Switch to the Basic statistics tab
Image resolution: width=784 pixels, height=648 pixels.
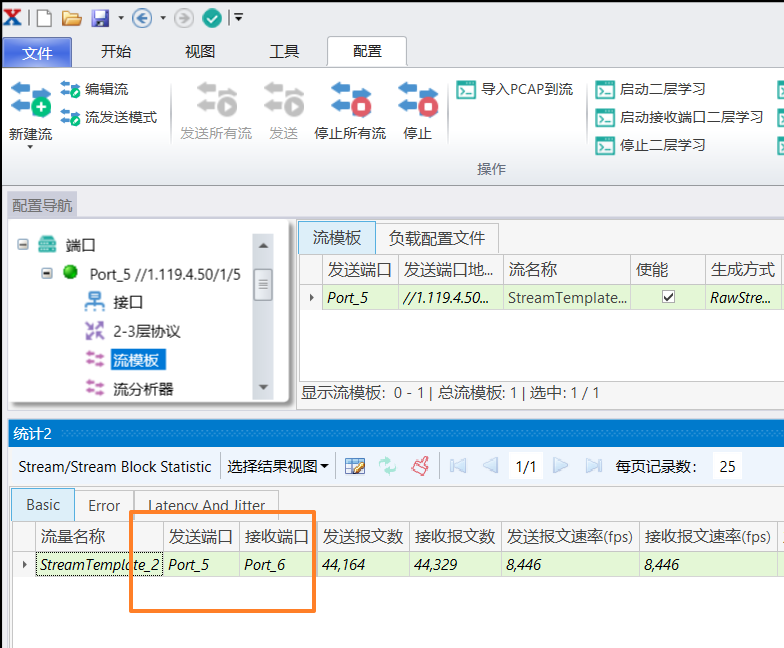pyautogui.click(x=43, y=505)
